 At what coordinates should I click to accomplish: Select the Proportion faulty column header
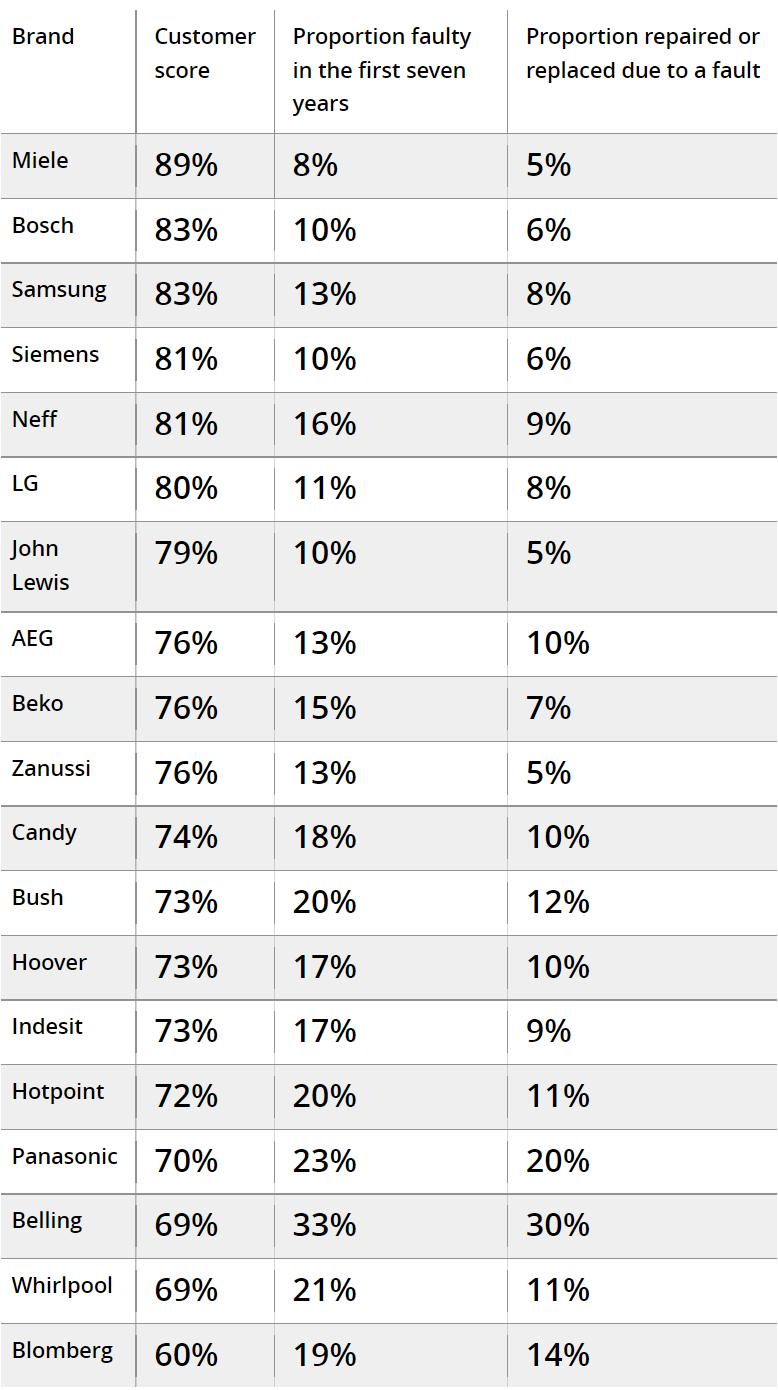(381, 70)
